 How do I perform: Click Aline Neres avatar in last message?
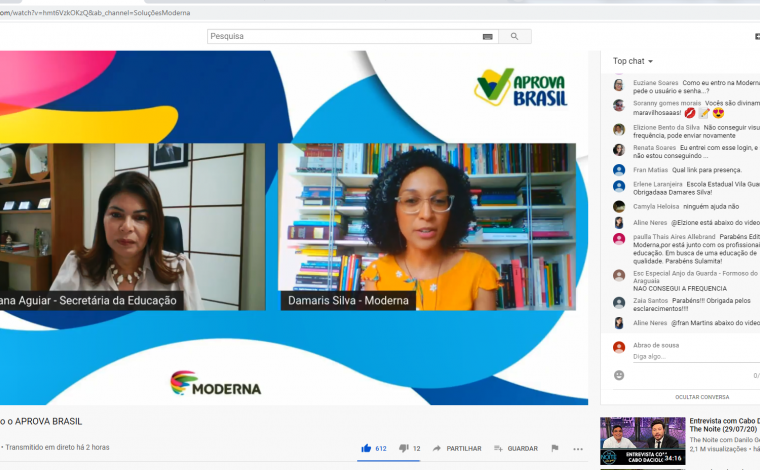point(619,323)
